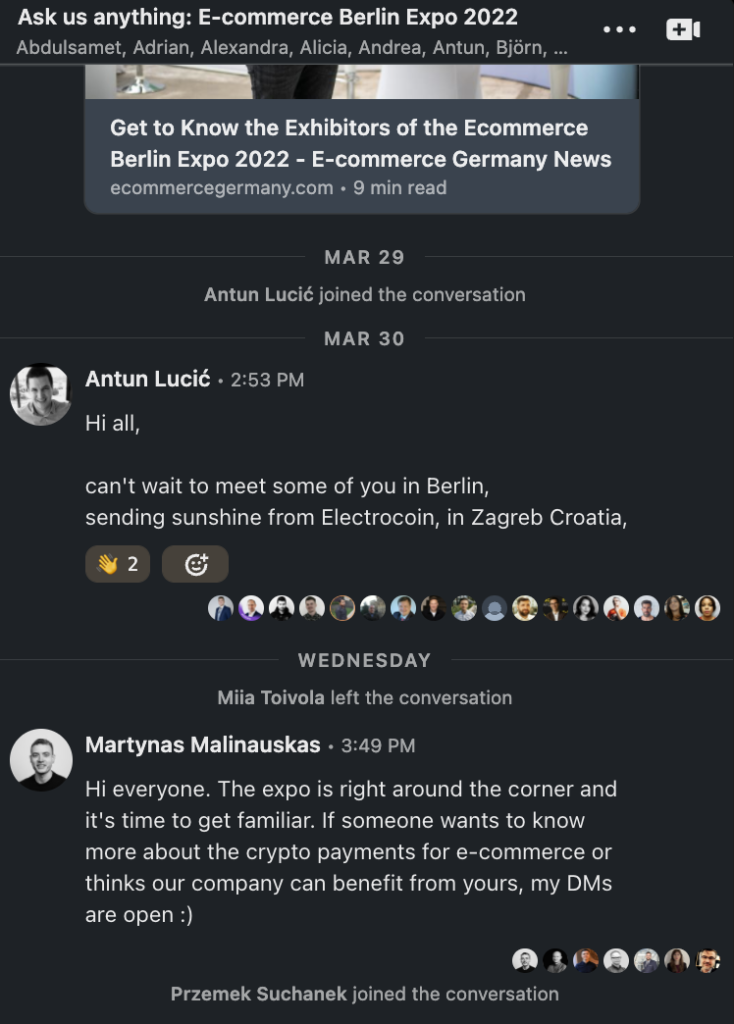Click Antun Lucić's name in the joined notification
Viewport: 734px width, 1024px height.
[x=260, y=294]
